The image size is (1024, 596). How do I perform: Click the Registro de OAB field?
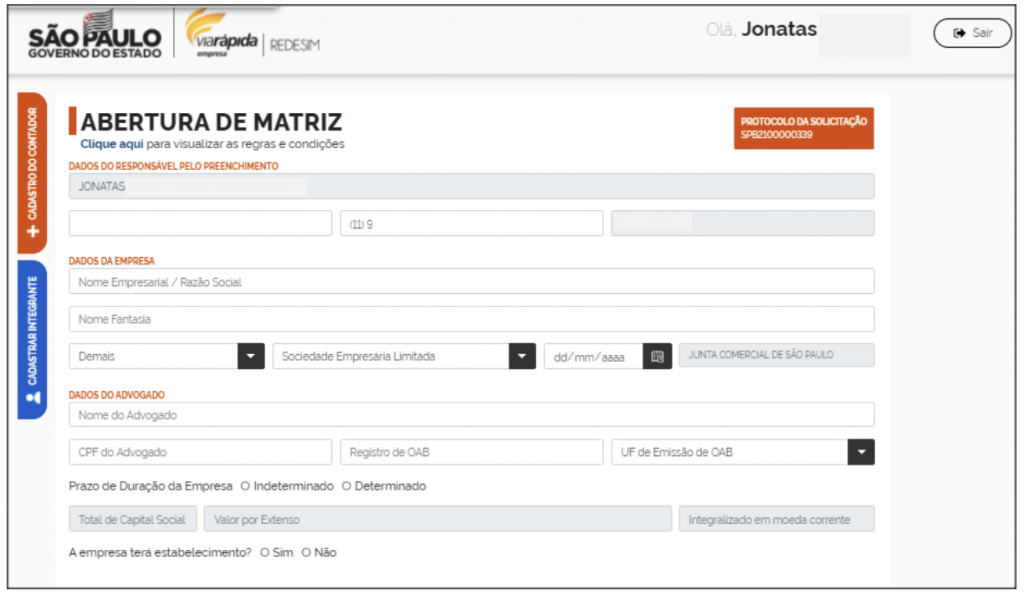471,452
